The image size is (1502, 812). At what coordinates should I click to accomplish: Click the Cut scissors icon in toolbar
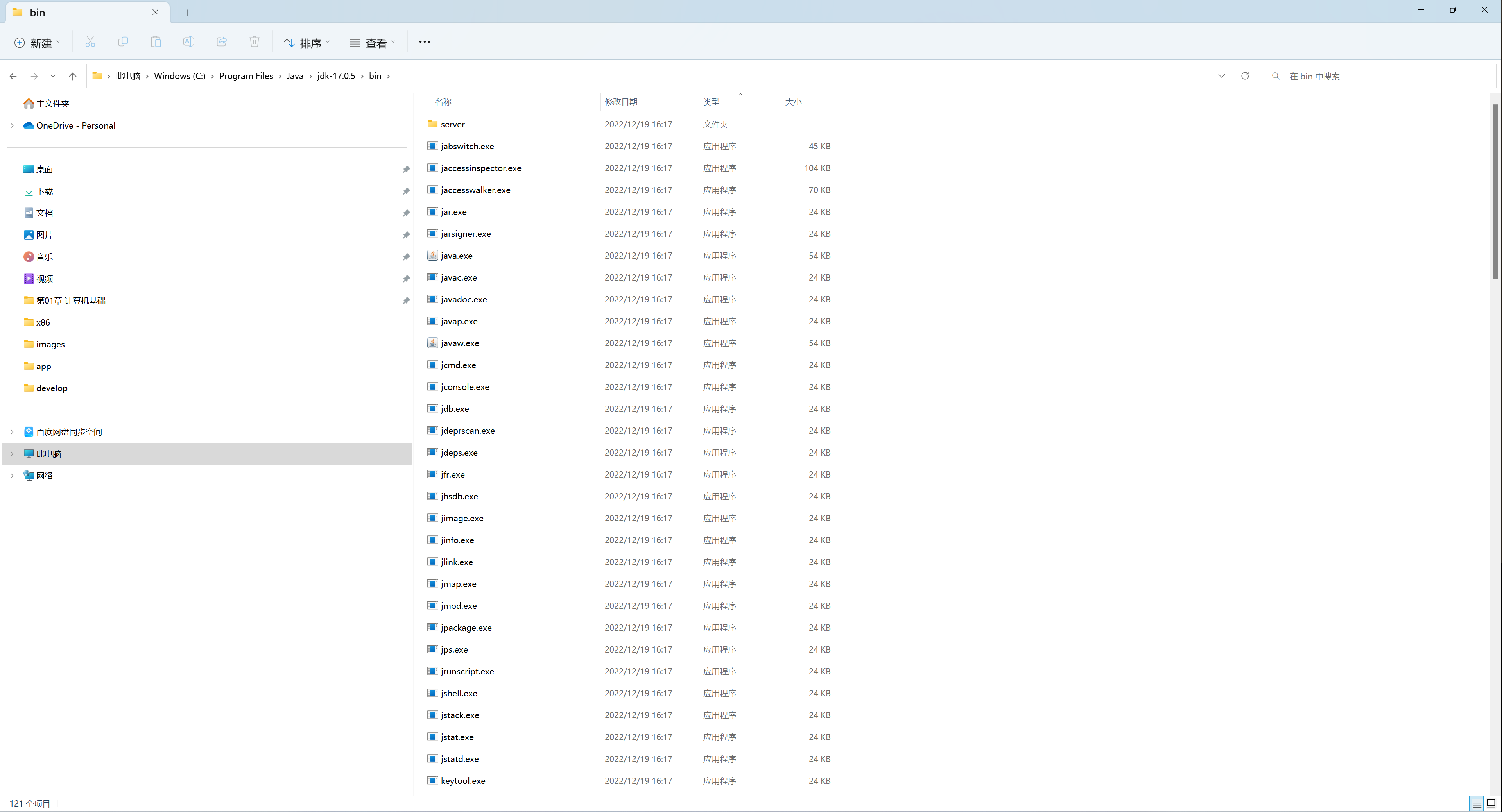click(x=90, y=42)
